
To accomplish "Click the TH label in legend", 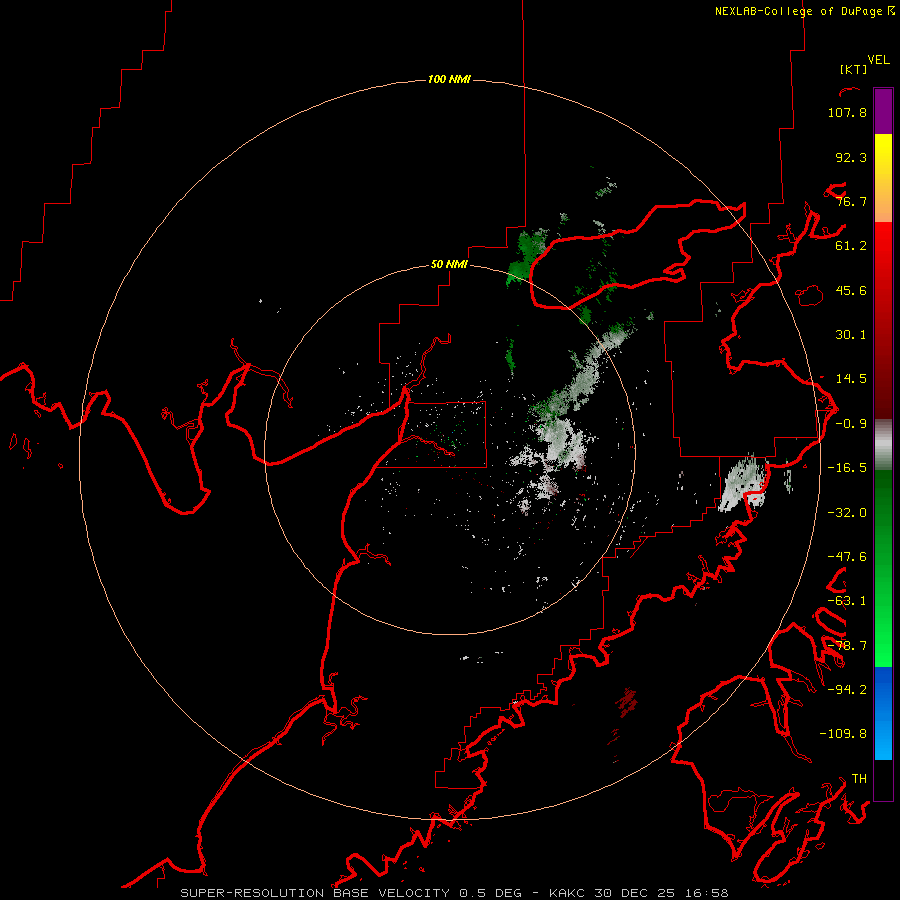I will tap(859, 779).
